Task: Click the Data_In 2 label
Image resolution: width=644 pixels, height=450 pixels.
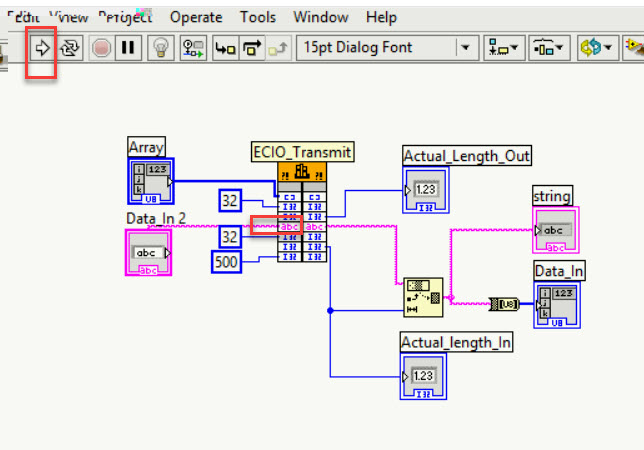Action: tap(156, 218)
